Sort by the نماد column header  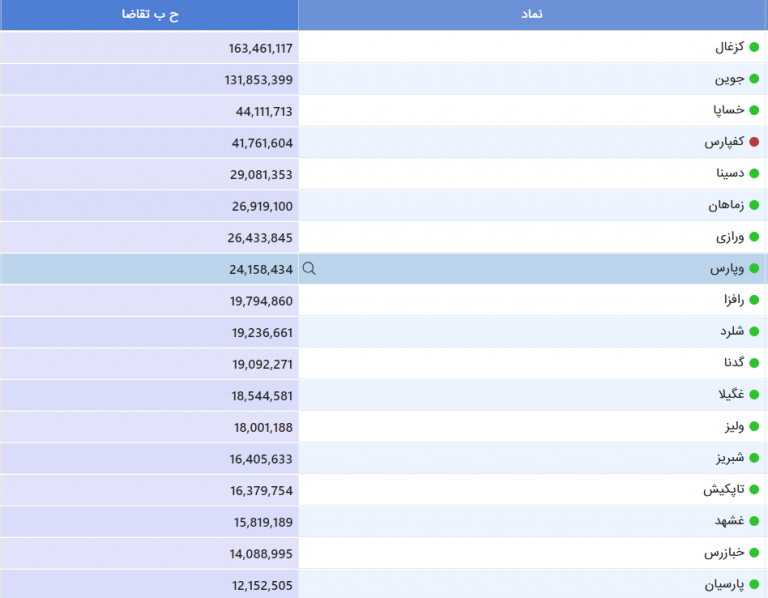(x=532, y=15)
